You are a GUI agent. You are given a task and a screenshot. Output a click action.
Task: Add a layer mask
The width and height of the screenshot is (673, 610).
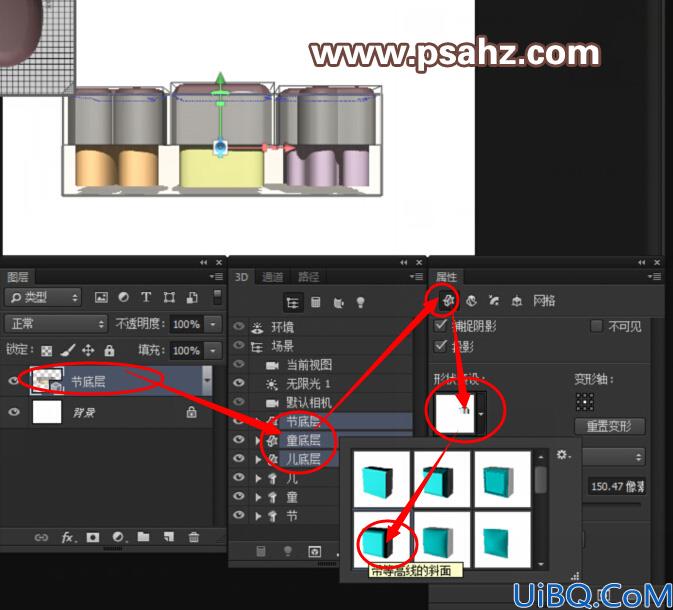tap(93, 537)
